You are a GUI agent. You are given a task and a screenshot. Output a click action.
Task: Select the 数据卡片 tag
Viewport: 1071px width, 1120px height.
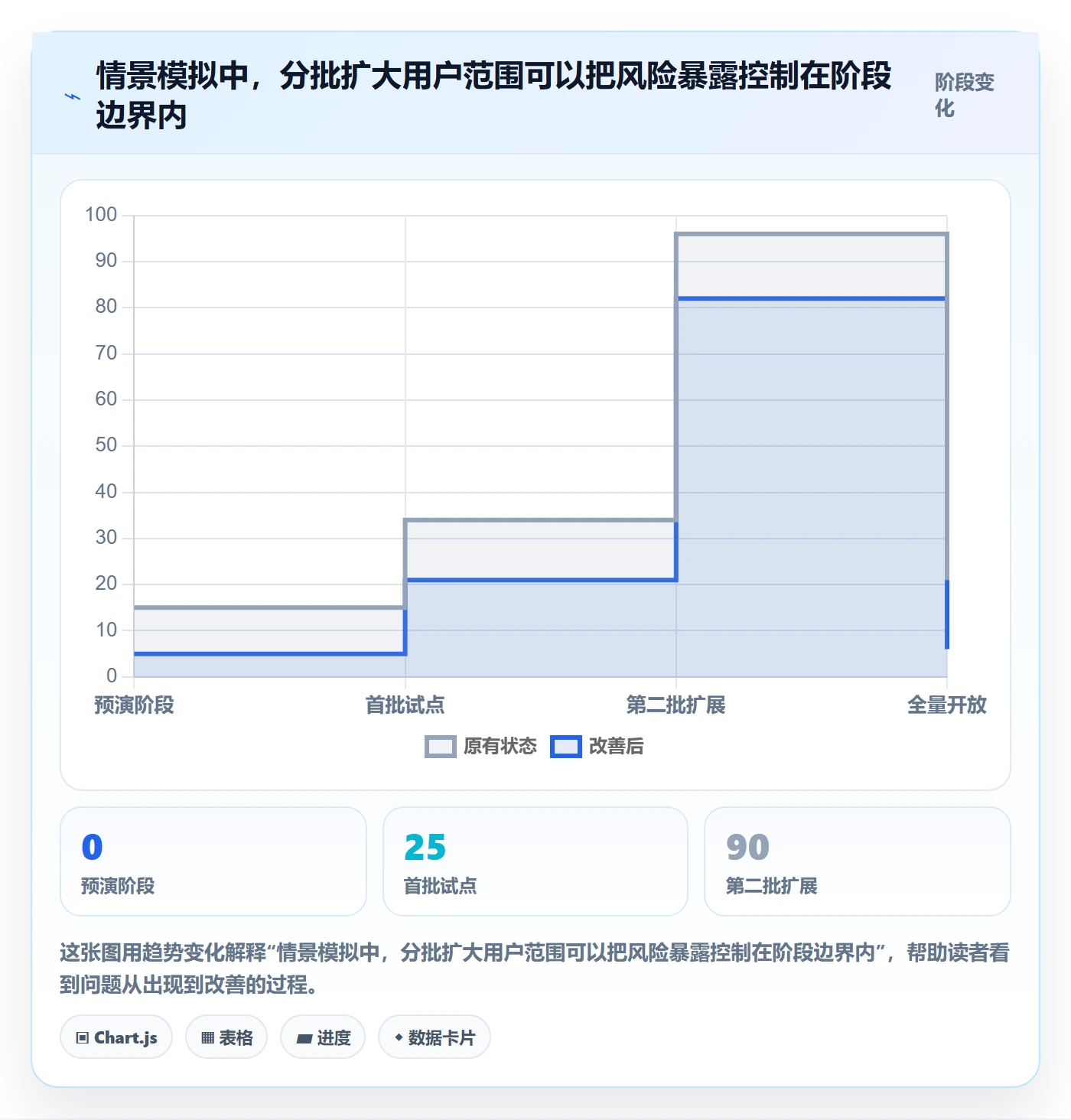click(435, 1037)
